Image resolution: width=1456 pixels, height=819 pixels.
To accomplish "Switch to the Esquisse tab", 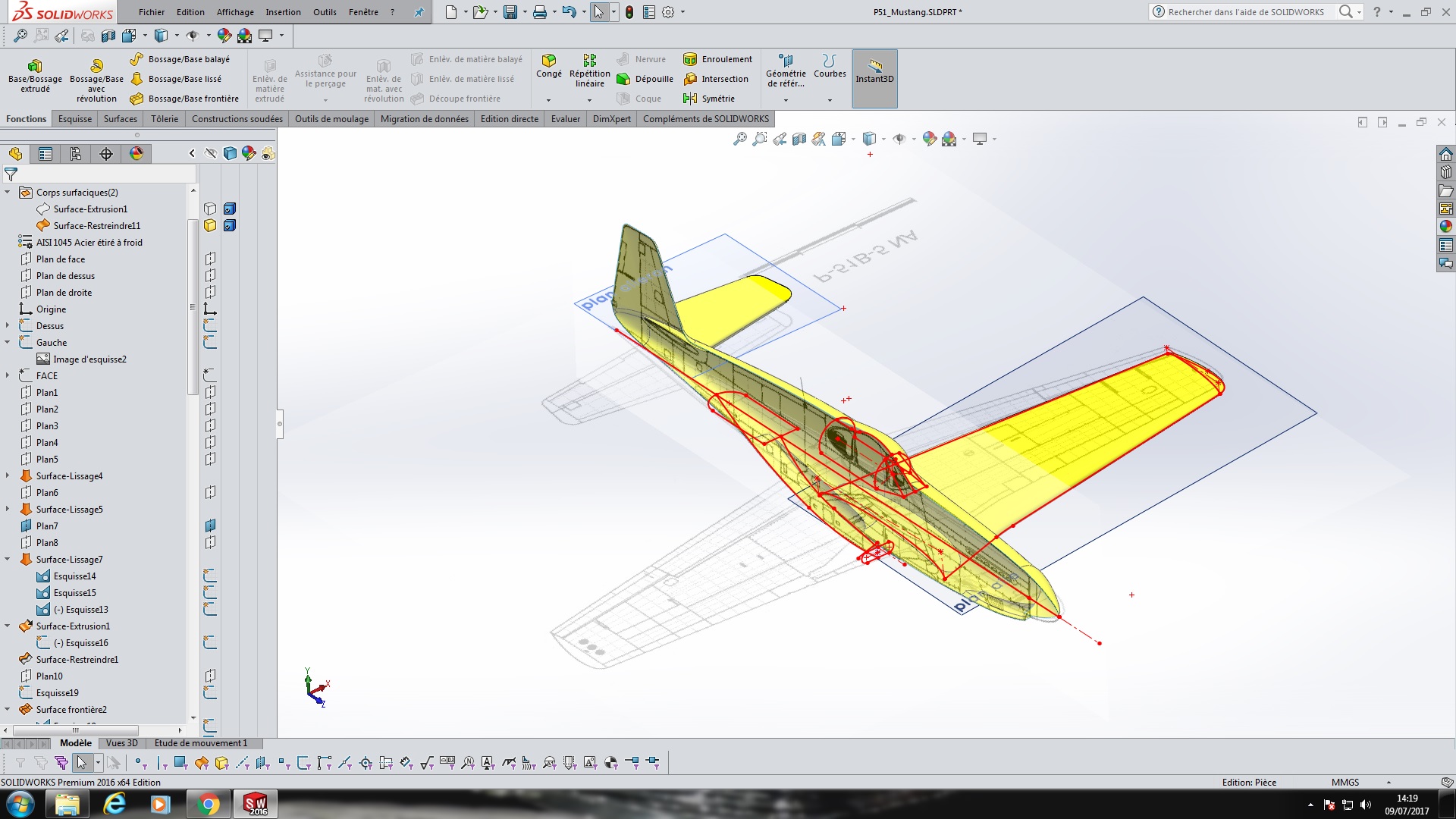I will point(75,119).
